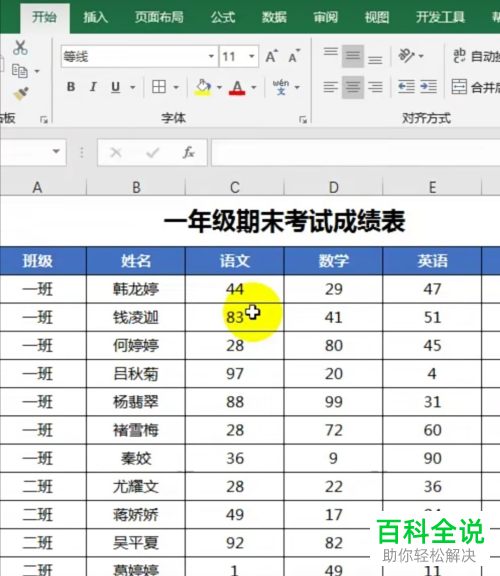This screenshot has height=576, width=500.
Task: Click the name cell 韩龙婷
Action: point(136,289)
